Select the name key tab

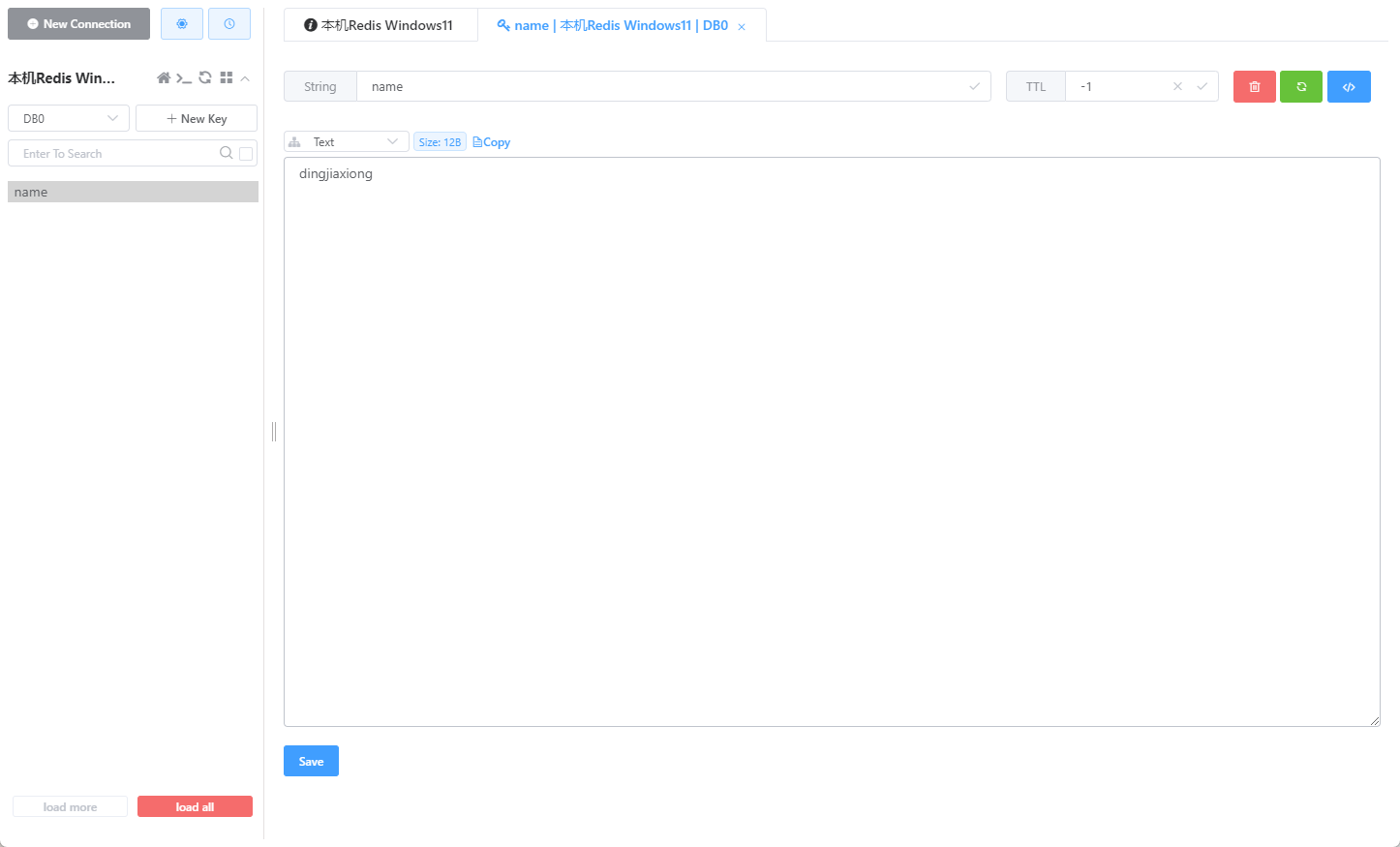click(x=617, y=24)
